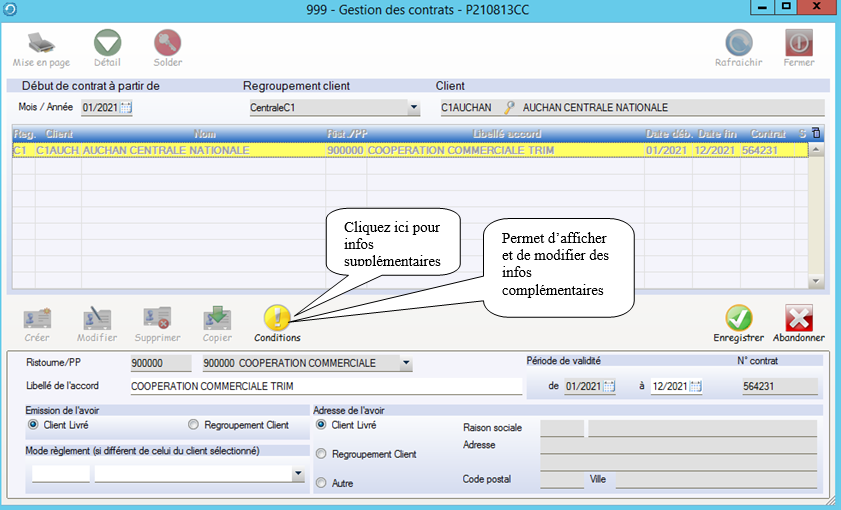Click the Mise en page printer icon

click(x=40, y=42)
